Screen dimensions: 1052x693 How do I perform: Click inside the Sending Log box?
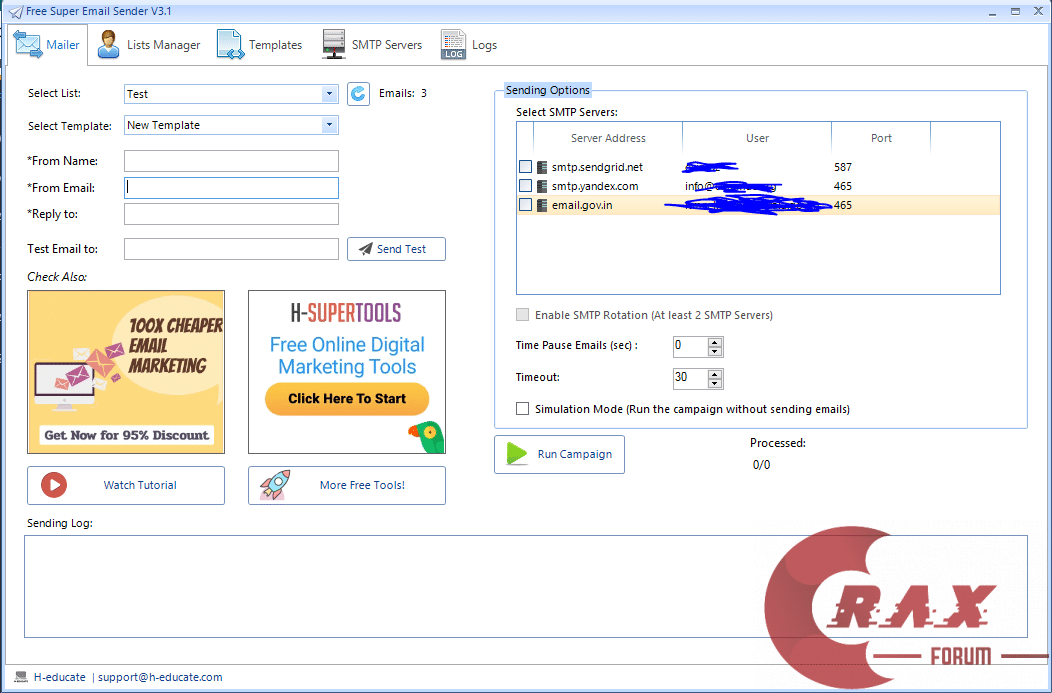point(526,586)
